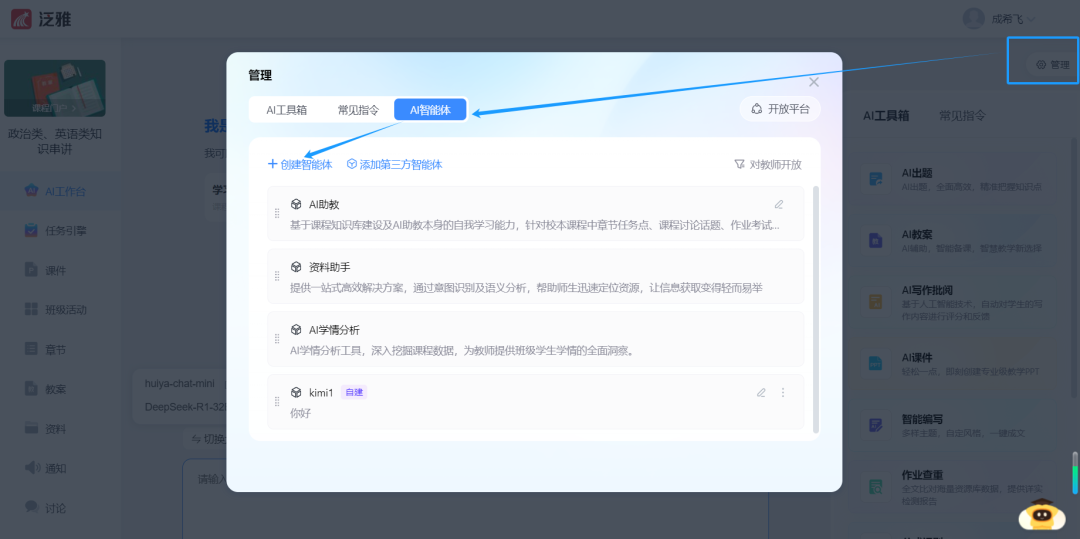1080x539 pixels.
Task: Close the 管理 dialog
Action: click(x=813, y=82)
